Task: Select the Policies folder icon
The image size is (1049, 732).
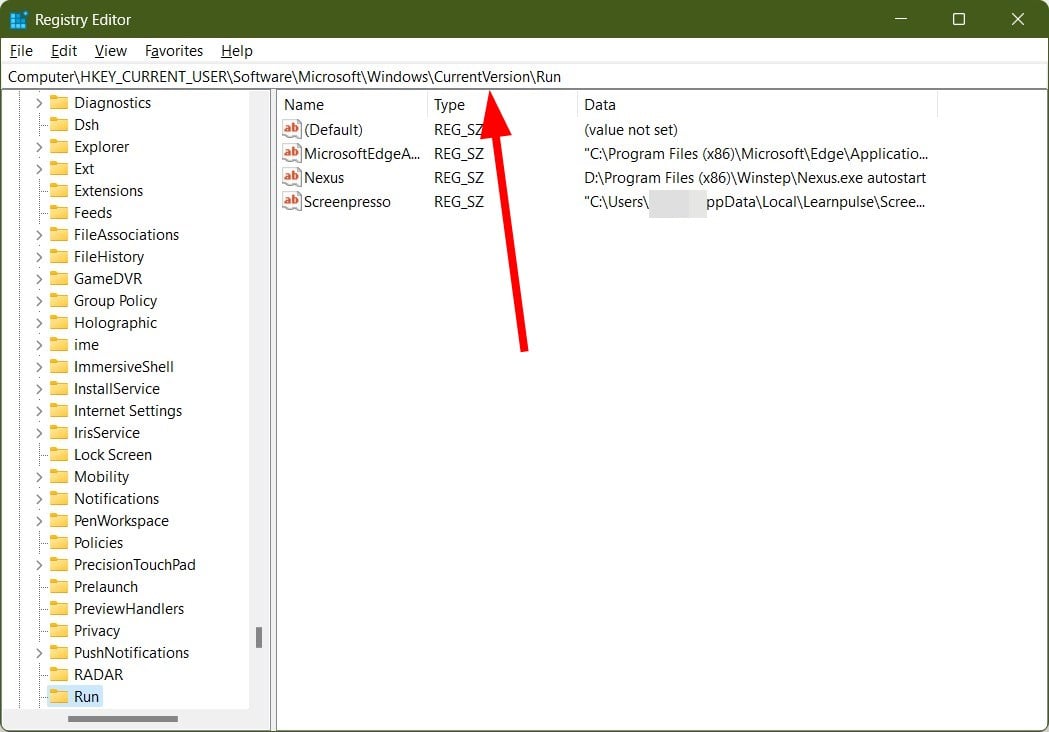Action: pos(59,543)
